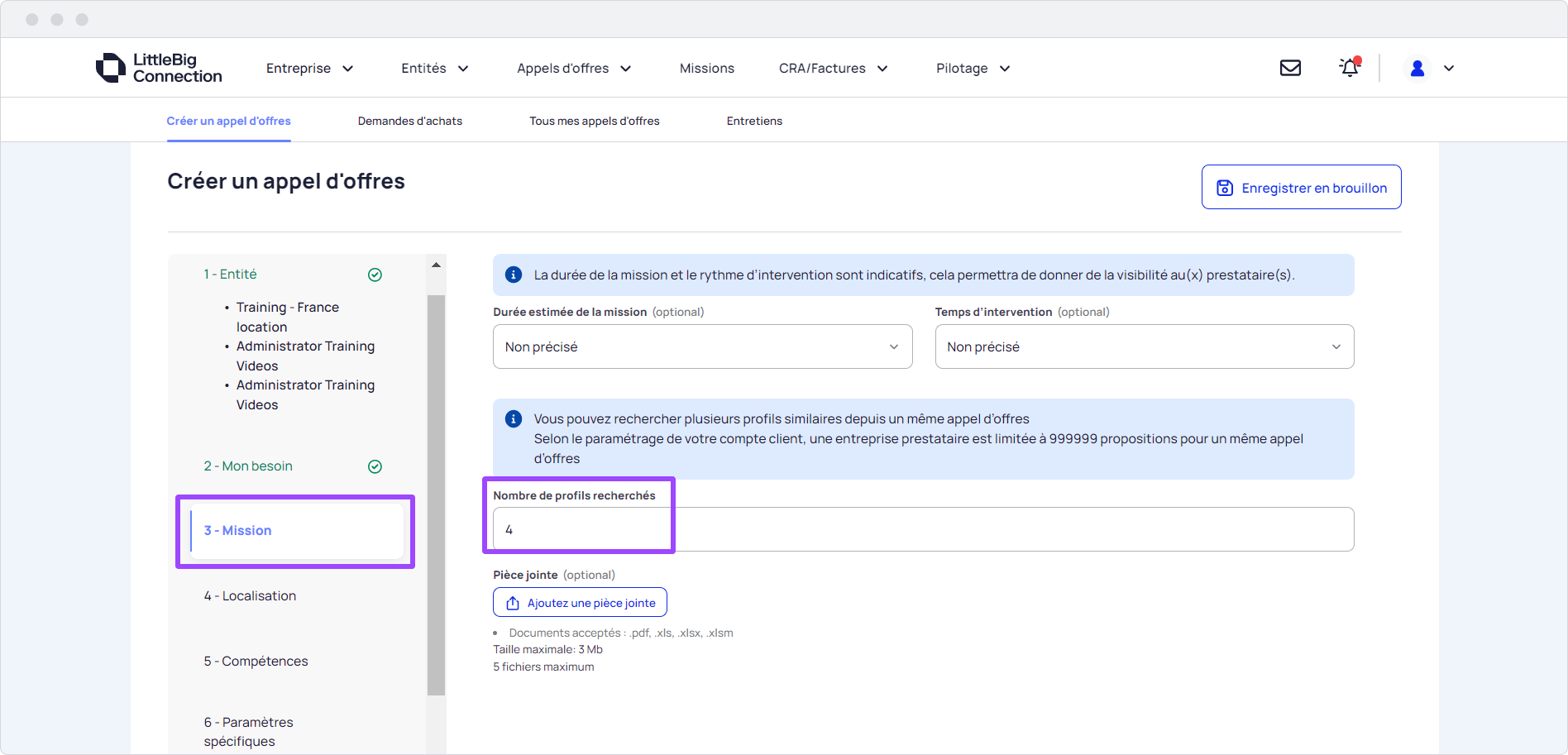
Task: Open the Durée estimée de la mission dropdown
Action: point(703,346)
